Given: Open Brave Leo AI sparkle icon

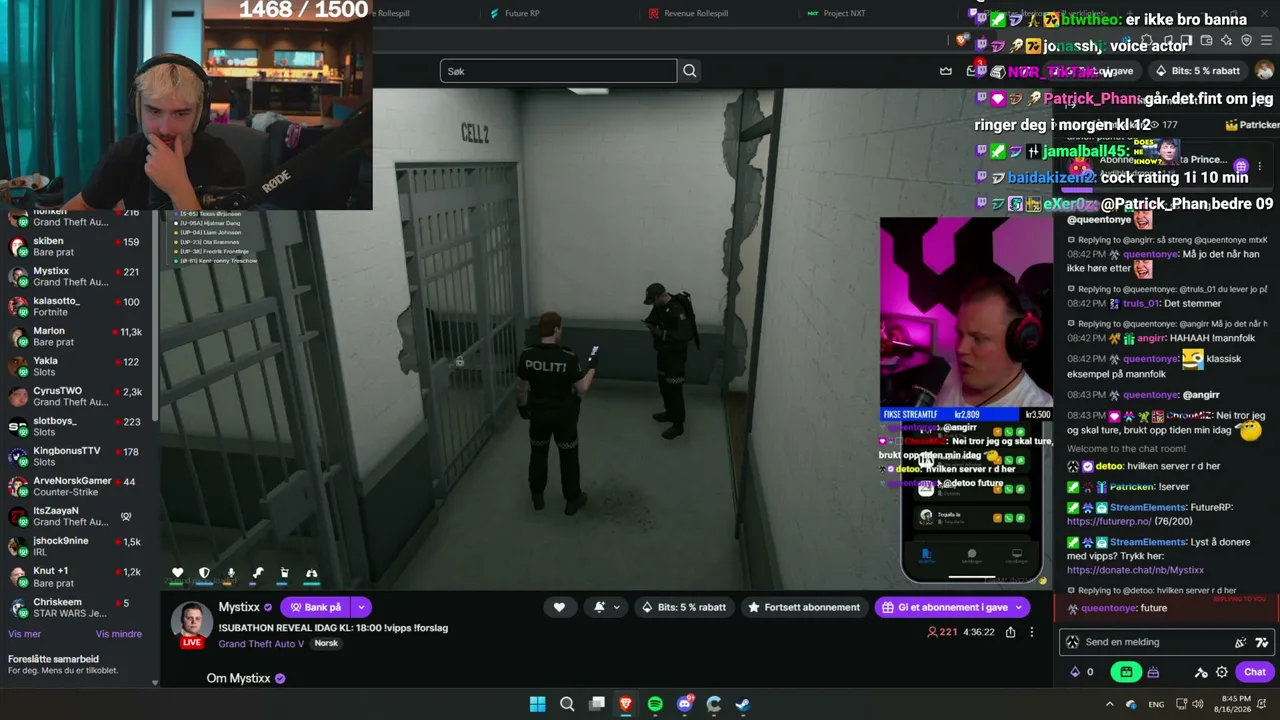Looking at the screenshot, I should point(1226,41).
